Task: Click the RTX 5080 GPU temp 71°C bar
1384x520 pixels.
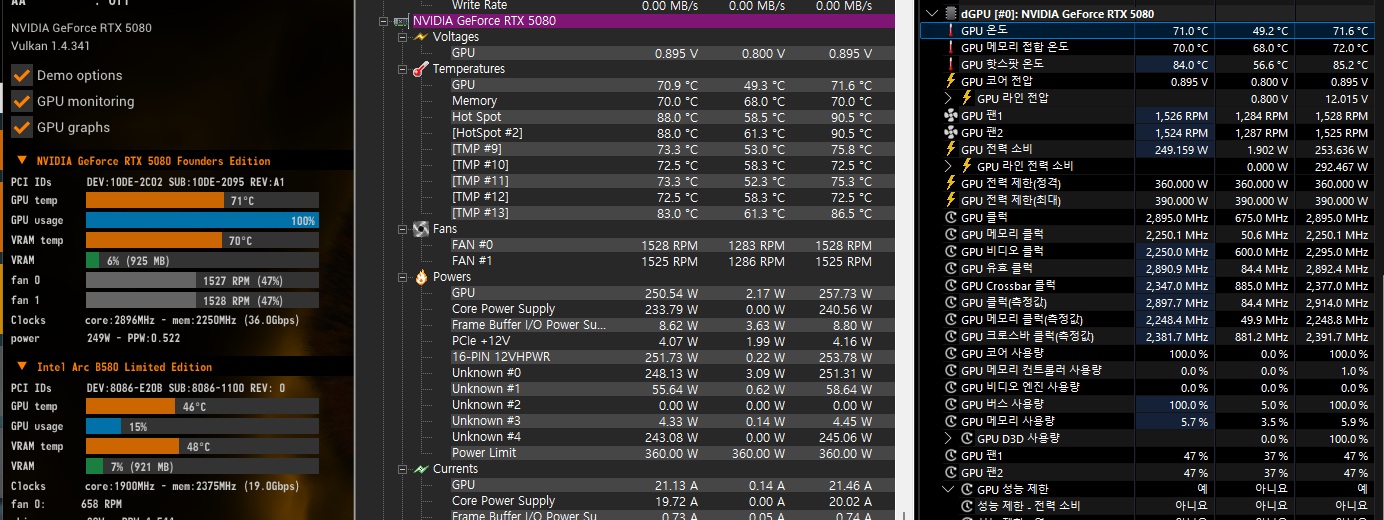Action: point(202,200)
